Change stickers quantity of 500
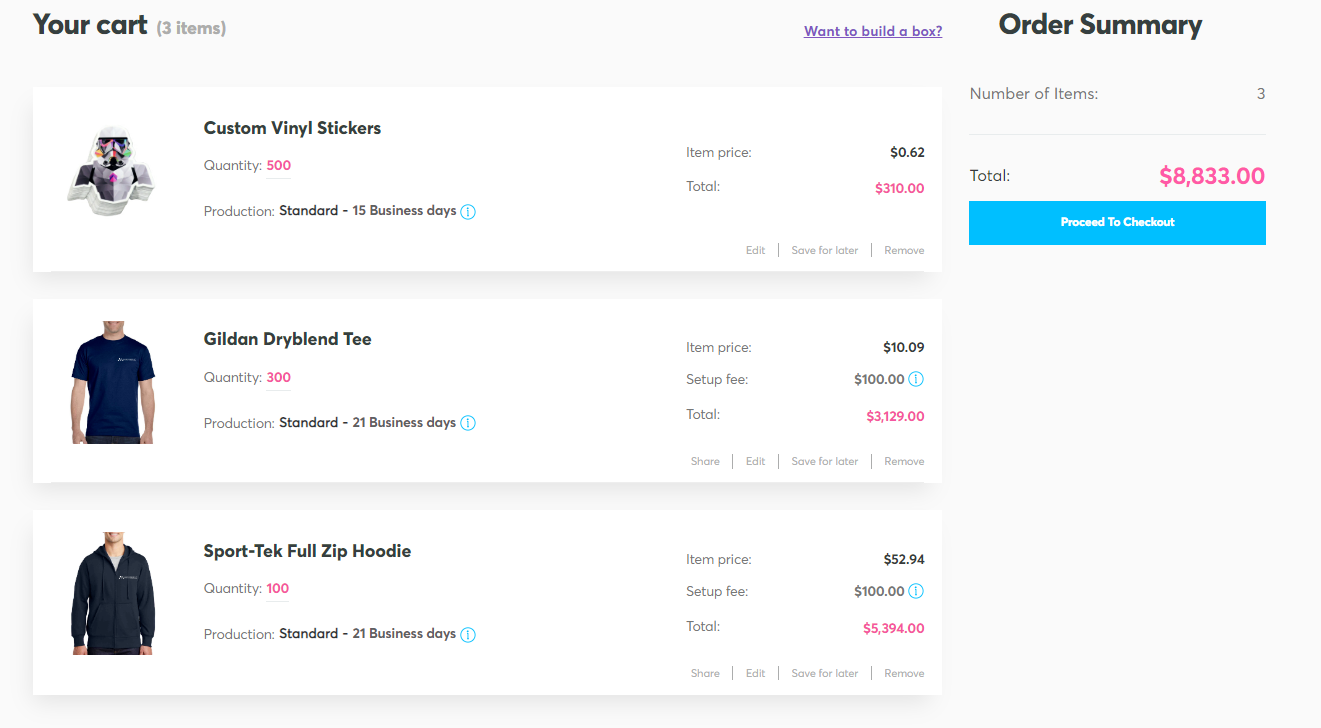Viewport: 1321px width, 728px height. 278,166
